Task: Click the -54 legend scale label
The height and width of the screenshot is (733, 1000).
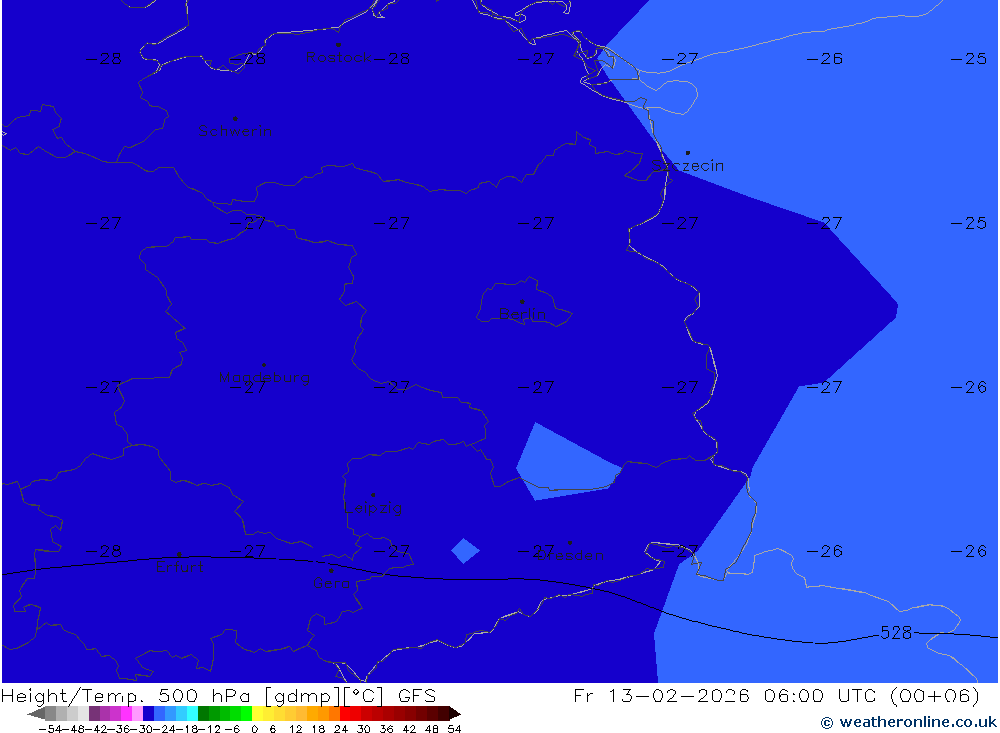Action: pos(50,729)
